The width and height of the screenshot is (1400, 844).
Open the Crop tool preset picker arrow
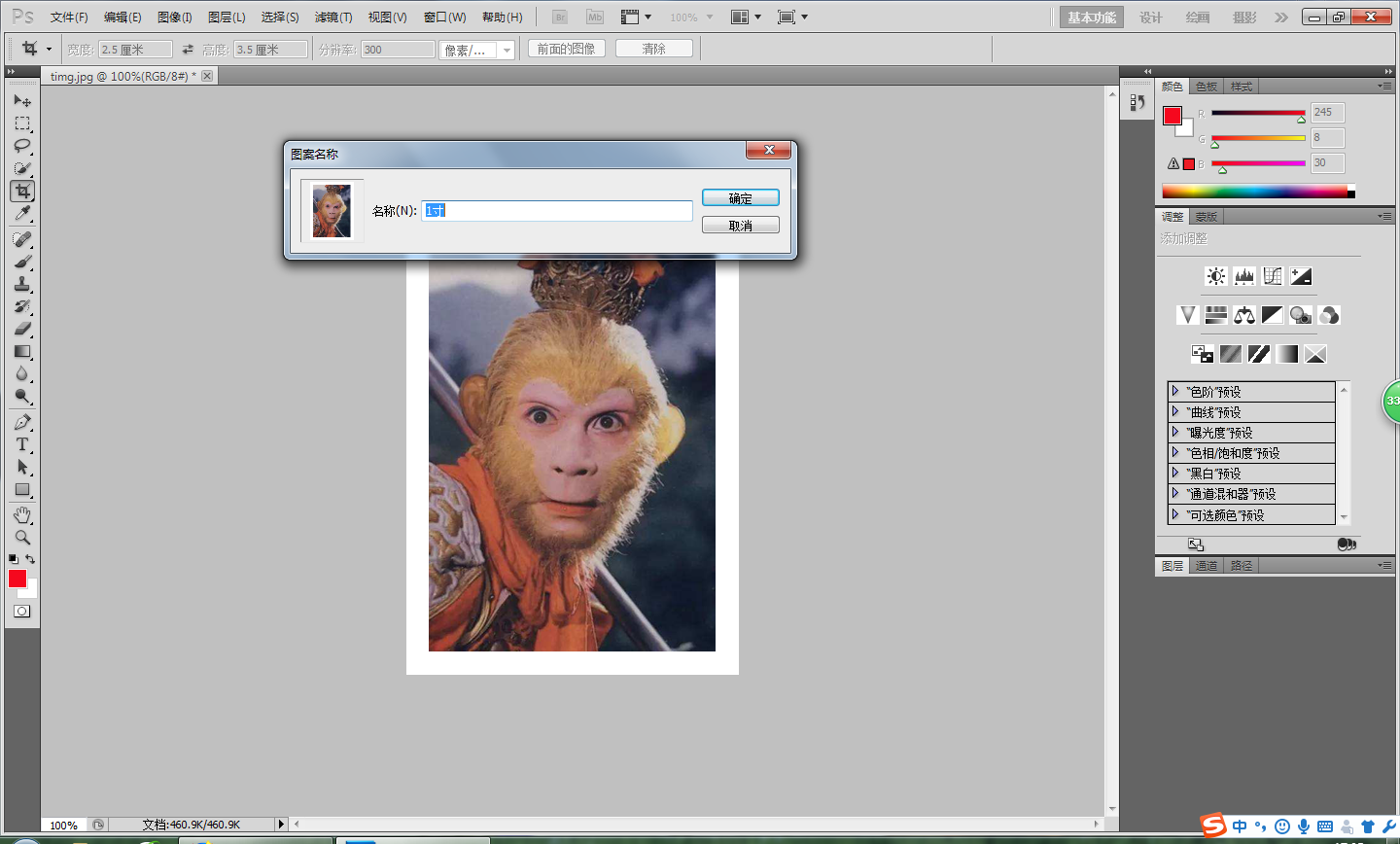pyautogui.click(x=49, y=50)
